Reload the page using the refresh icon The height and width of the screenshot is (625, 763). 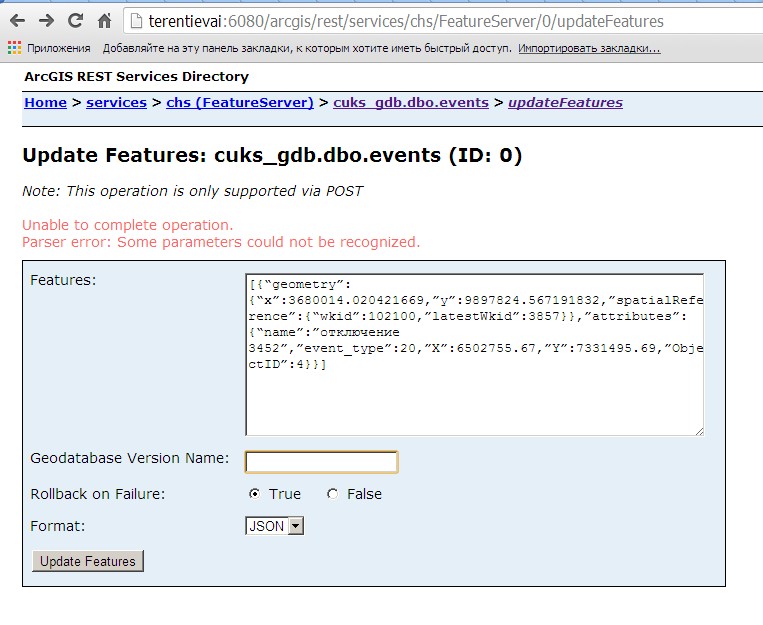click(x=75, y=20)
